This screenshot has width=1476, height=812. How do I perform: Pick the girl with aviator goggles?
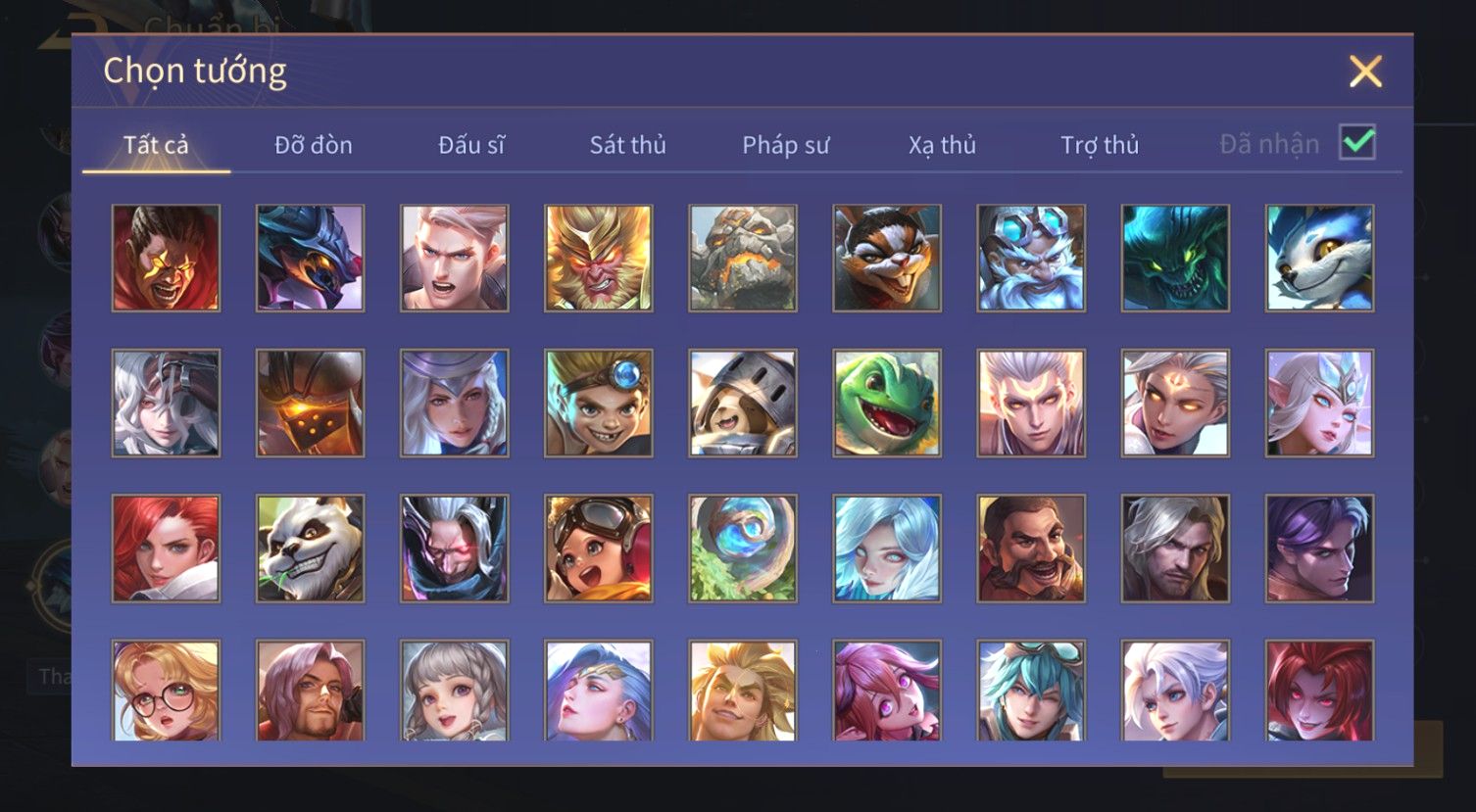click(x=599, y=549)
